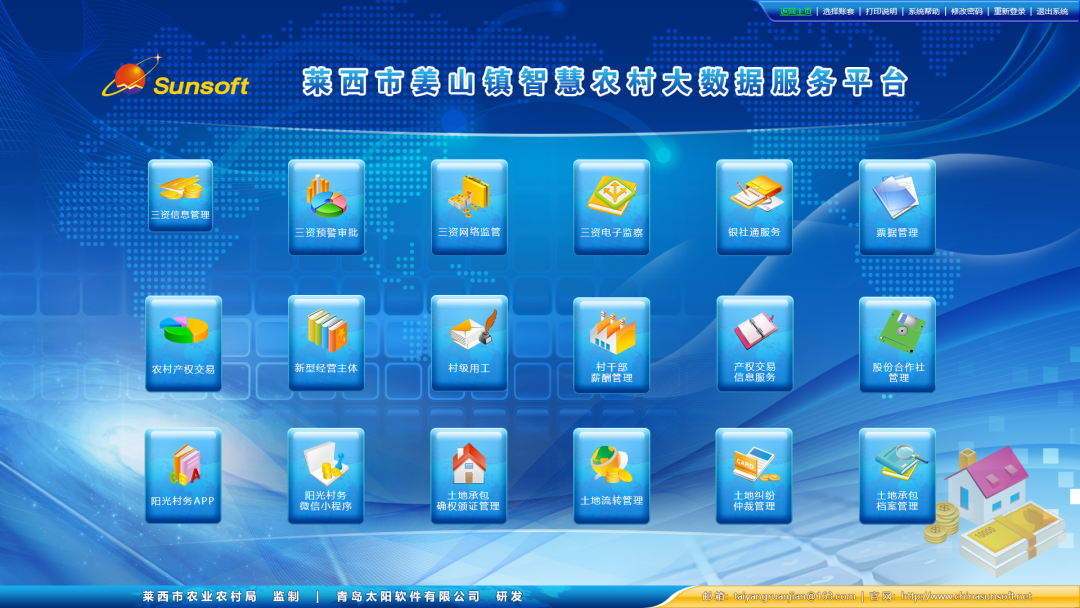Viewport: 1080px width, 608px height.
Task: Click 退出系统 to exit
Action: (1052, 12)
